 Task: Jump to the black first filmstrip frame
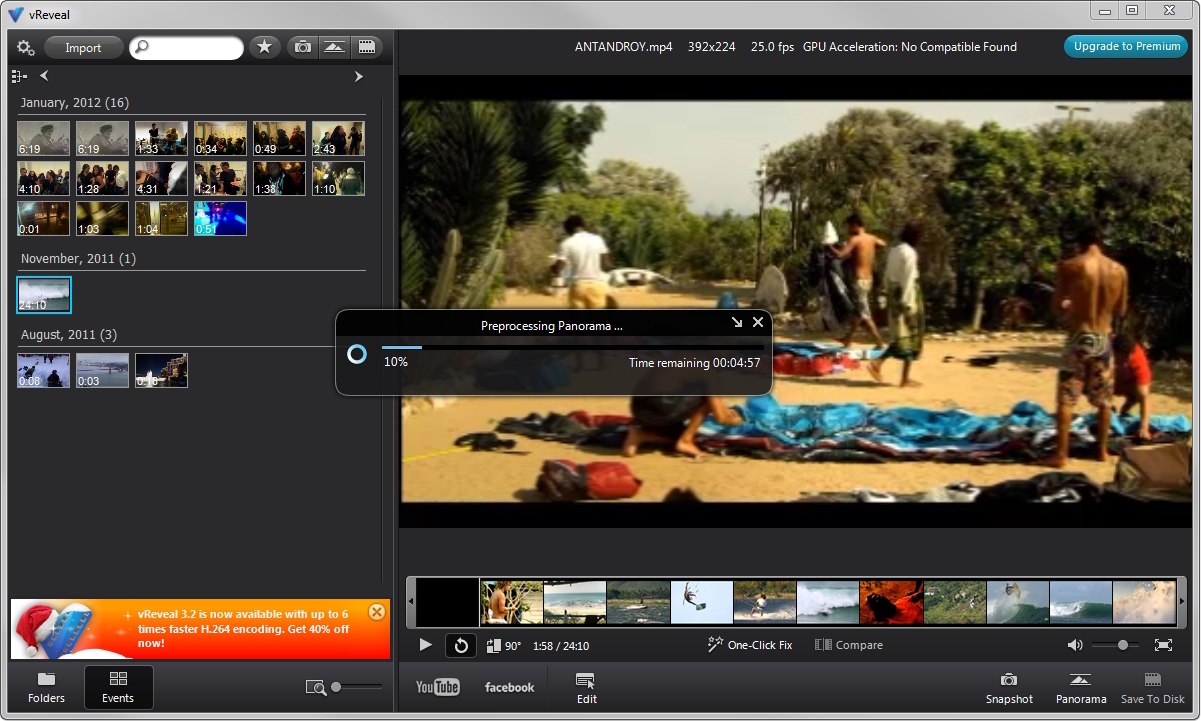(448, 602)
